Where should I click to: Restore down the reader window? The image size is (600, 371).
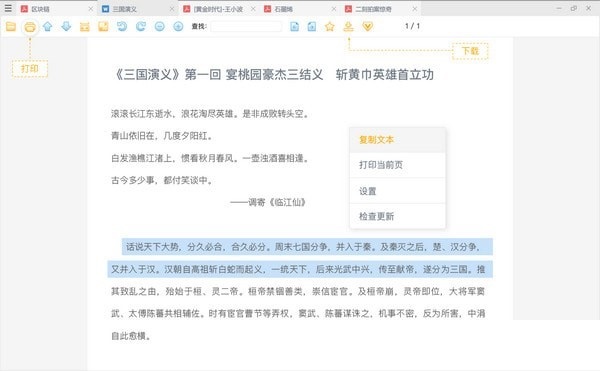(x=574, y=8)
